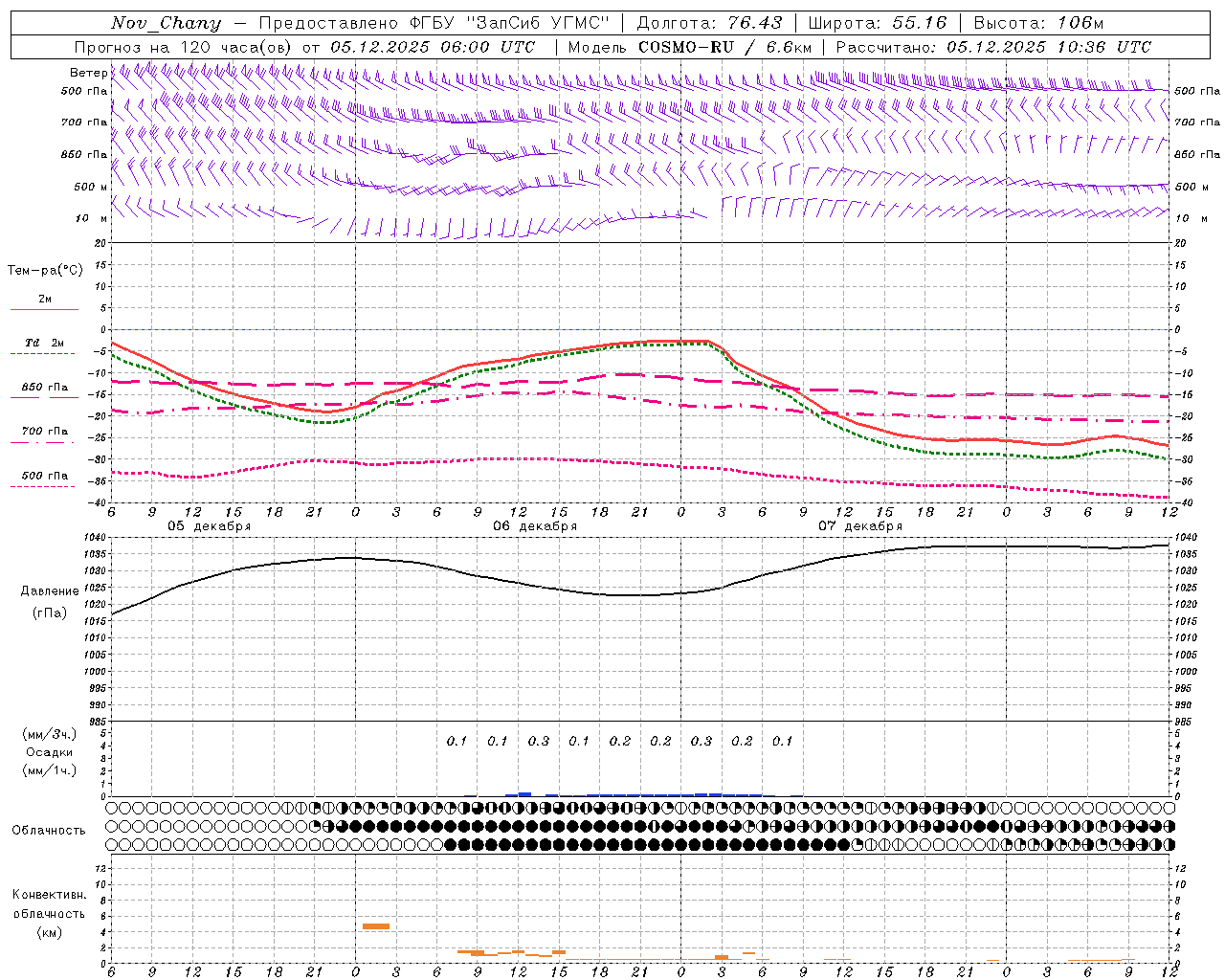Viewport: 1225px width, 980px height.
Task: Click the 07 декабря date label
Action: point(860,526)
